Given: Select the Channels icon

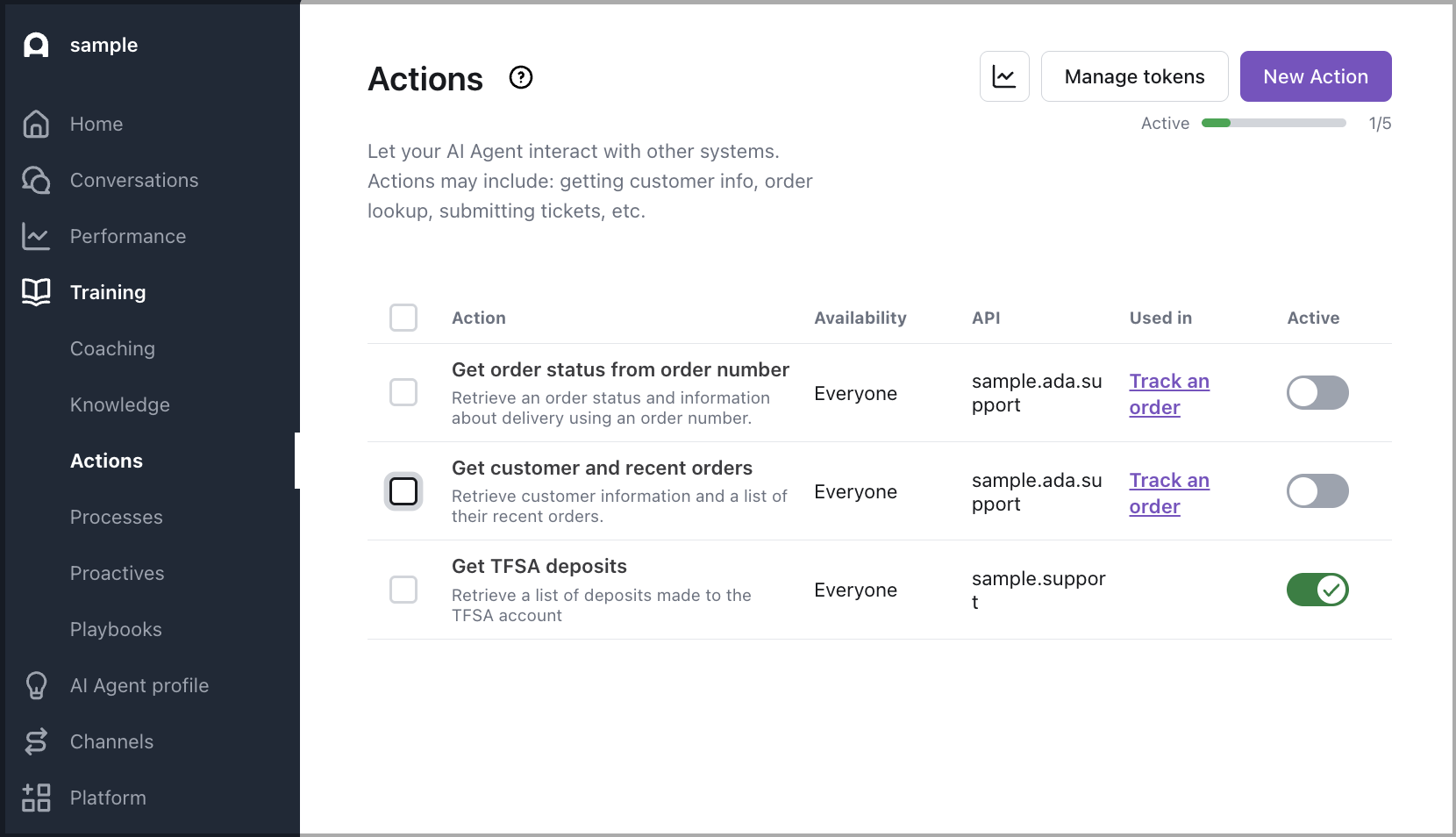Looking at the screenshot, I should pos(36,741).
